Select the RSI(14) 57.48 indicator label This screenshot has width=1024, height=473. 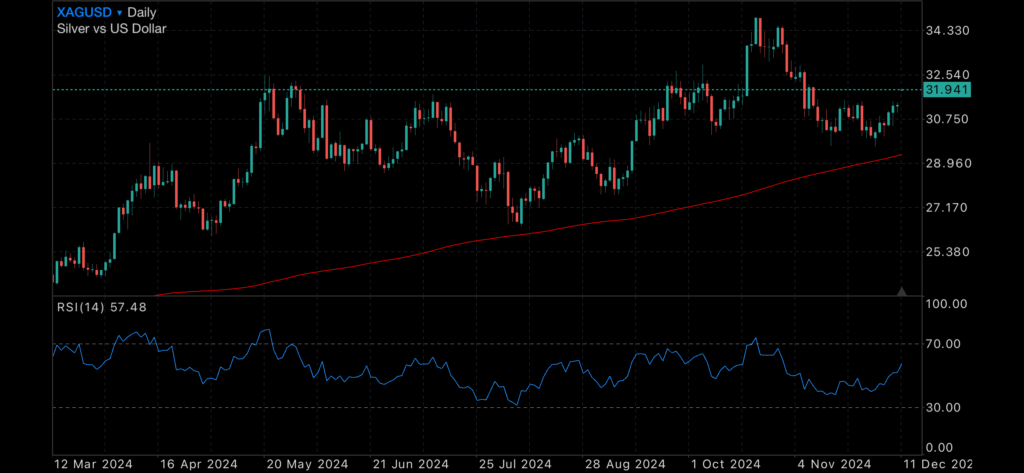[102, 306]
